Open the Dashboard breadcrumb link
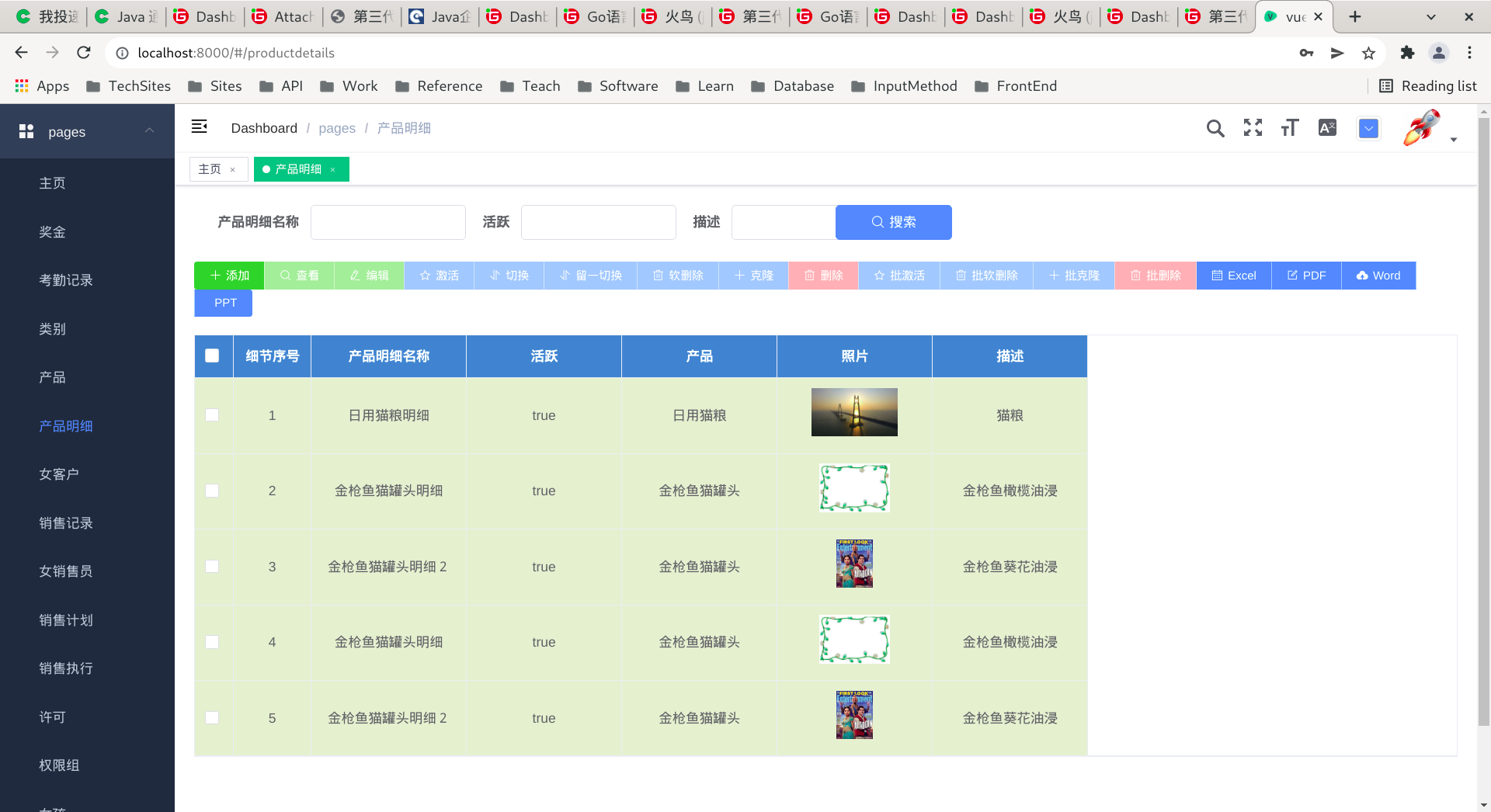Viewport: 1491px width, 812px height. 264,127
